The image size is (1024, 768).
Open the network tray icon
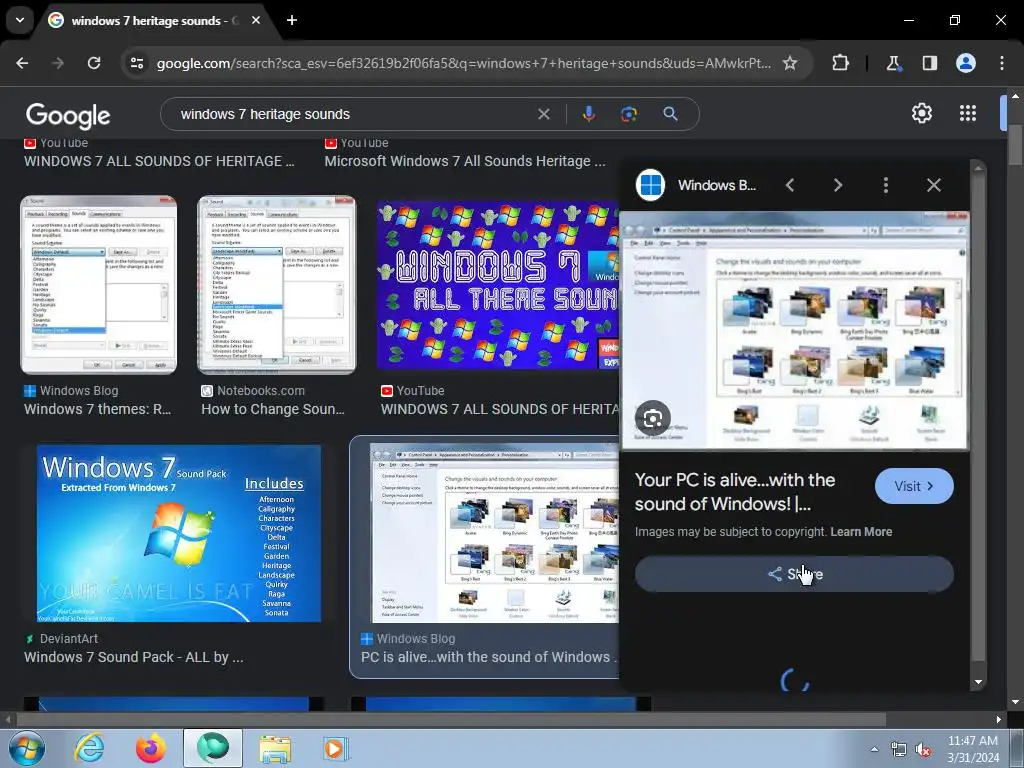coord(899,750)
